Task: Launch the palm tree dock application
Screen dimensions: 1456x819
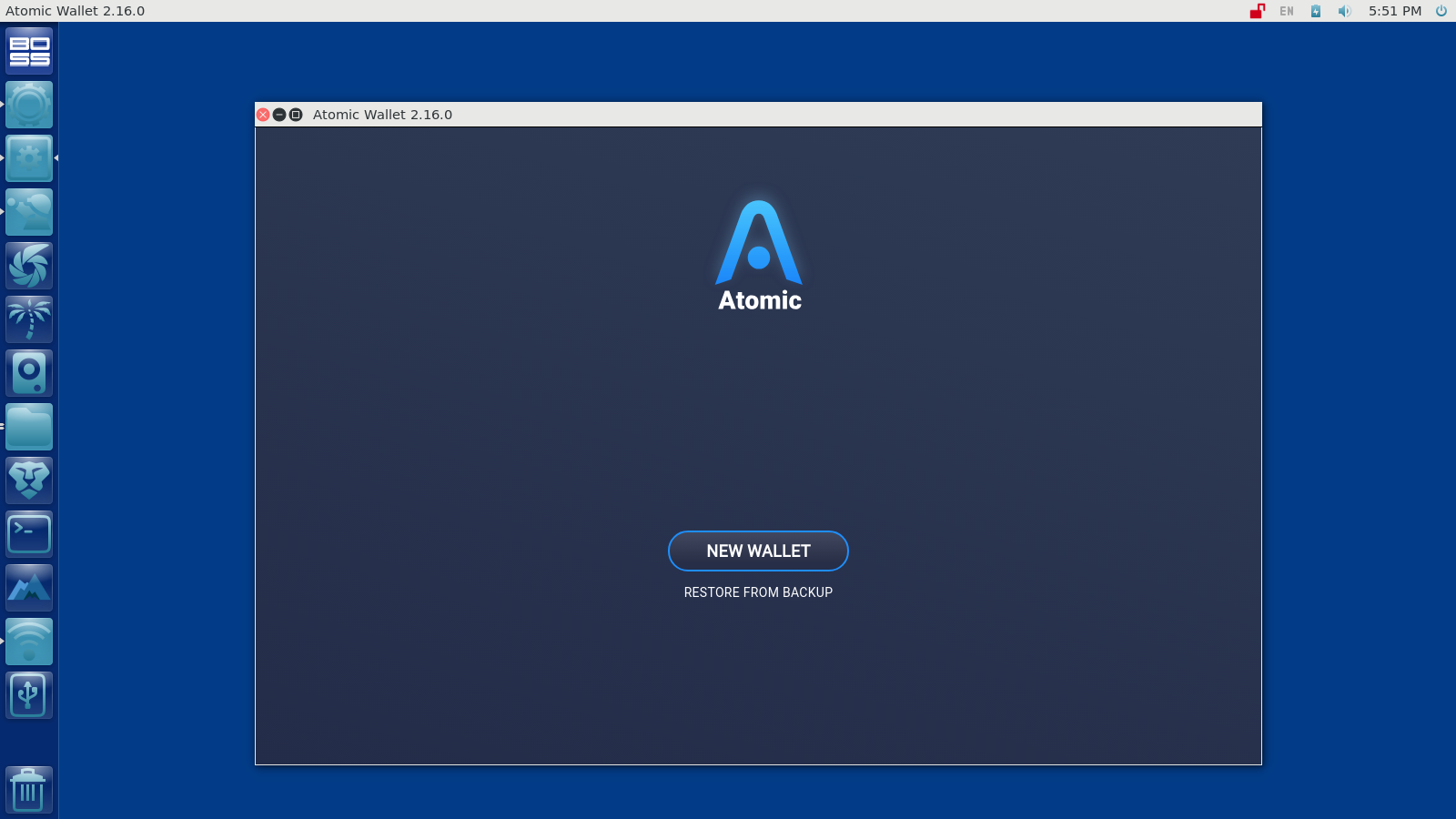Action: [x=29, y=319]
